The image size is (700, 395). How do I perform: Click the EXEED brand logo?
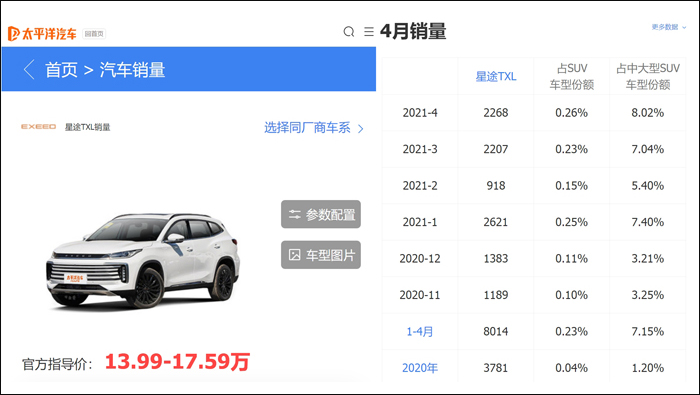[38, 127]
